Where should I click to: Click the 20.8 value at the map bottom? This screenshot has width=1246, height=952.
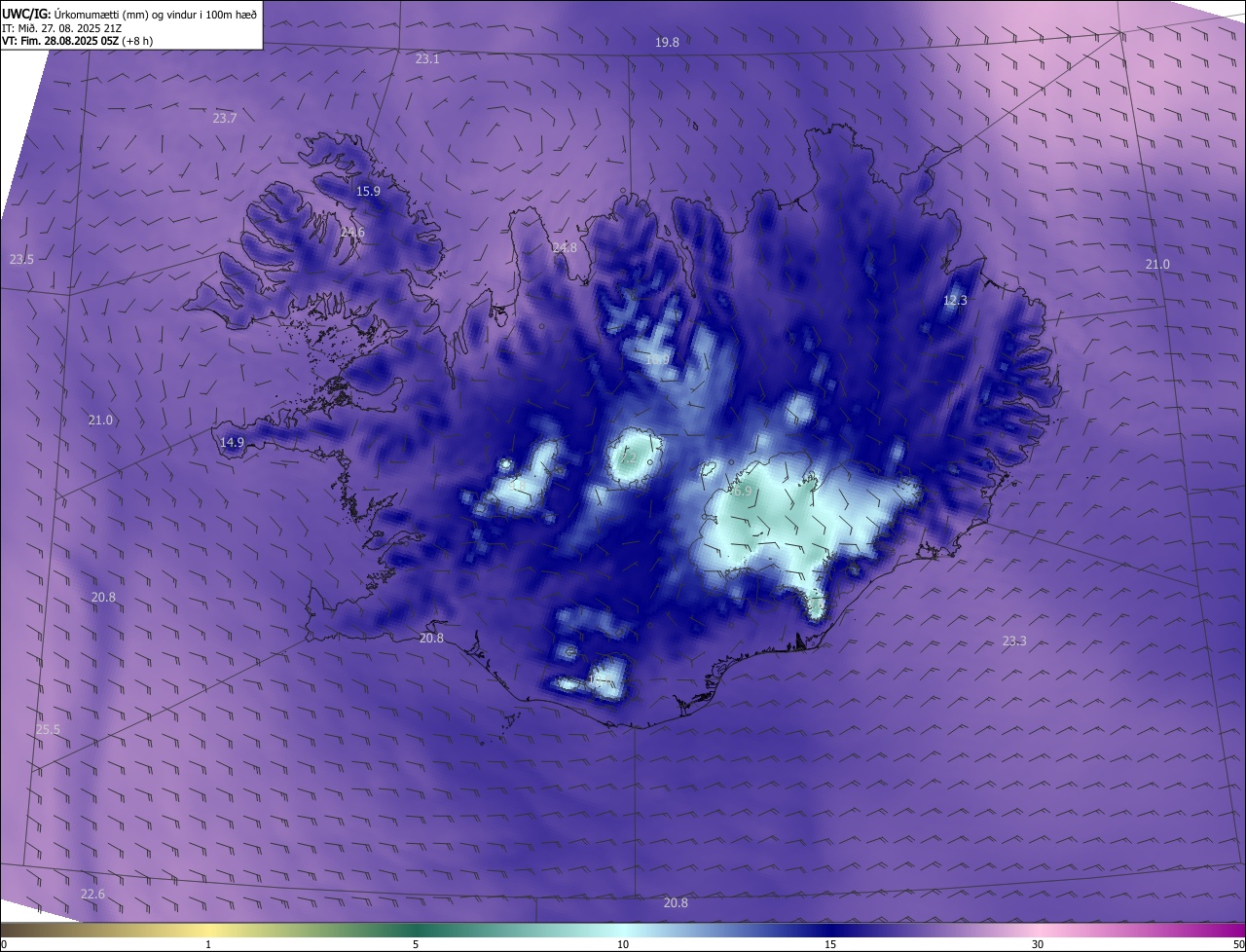[676, 903]
